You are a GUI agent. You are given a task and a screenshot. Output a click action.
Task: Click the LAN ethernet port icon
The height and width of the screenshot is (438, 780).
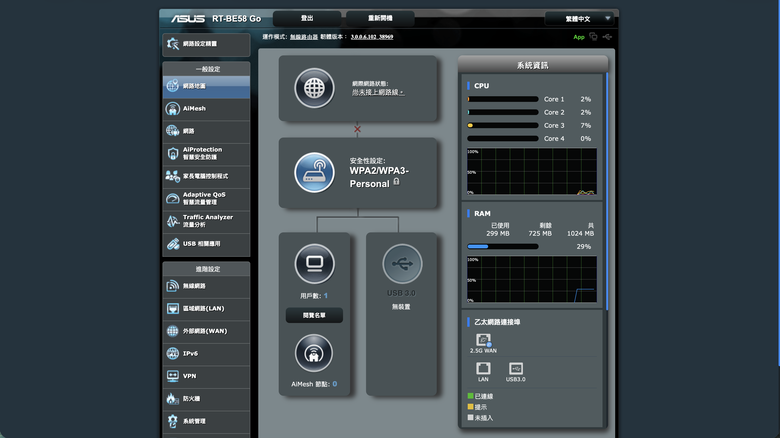coord(483,369)
